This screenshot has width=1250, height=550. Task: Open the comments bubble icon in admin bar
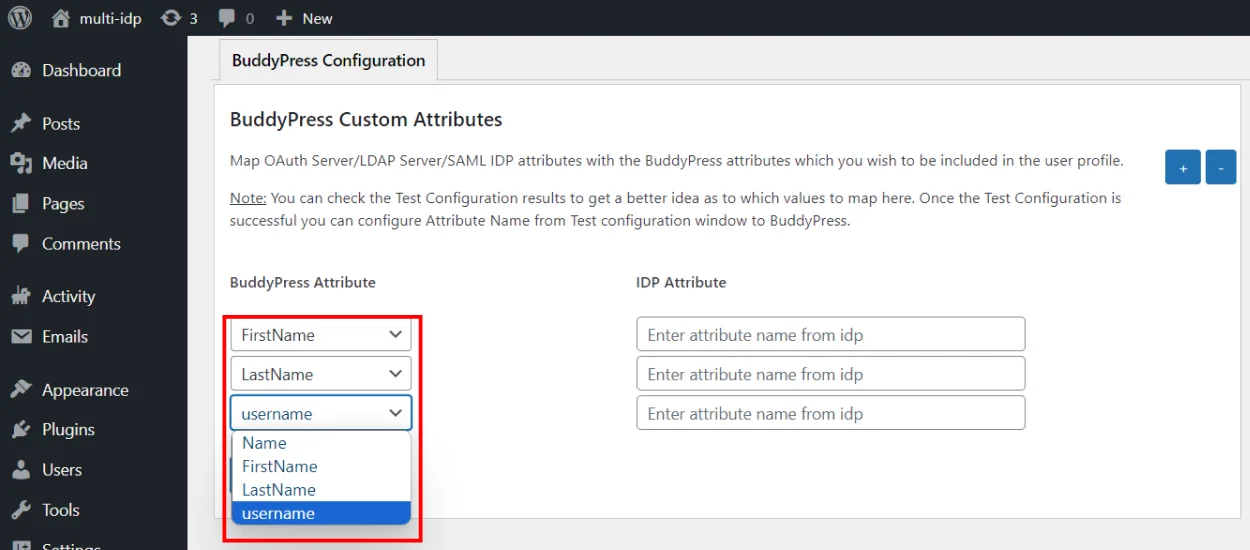point(227,18)
